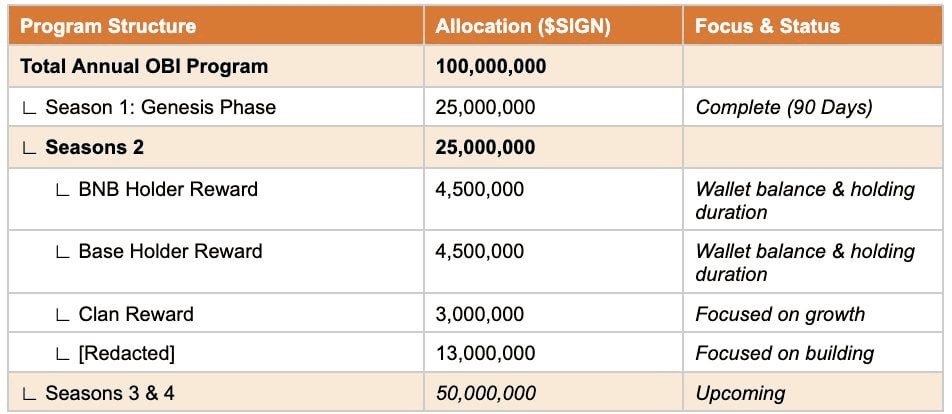The height and width of the screenshot is (414, 952).
Task: Select Season 1: Genesis Phase row
Action: (475, 107)
